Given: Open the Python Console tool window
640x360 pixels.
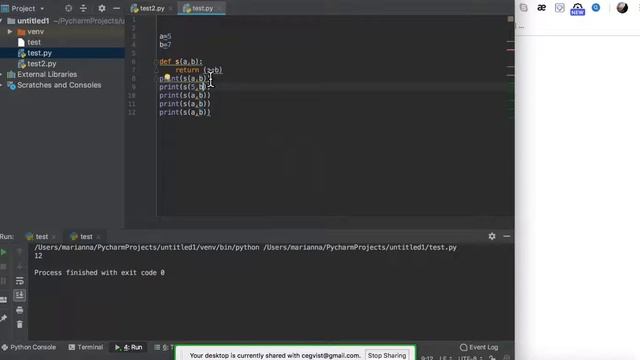Looking at the screenshot, I should tap(29, 347).
